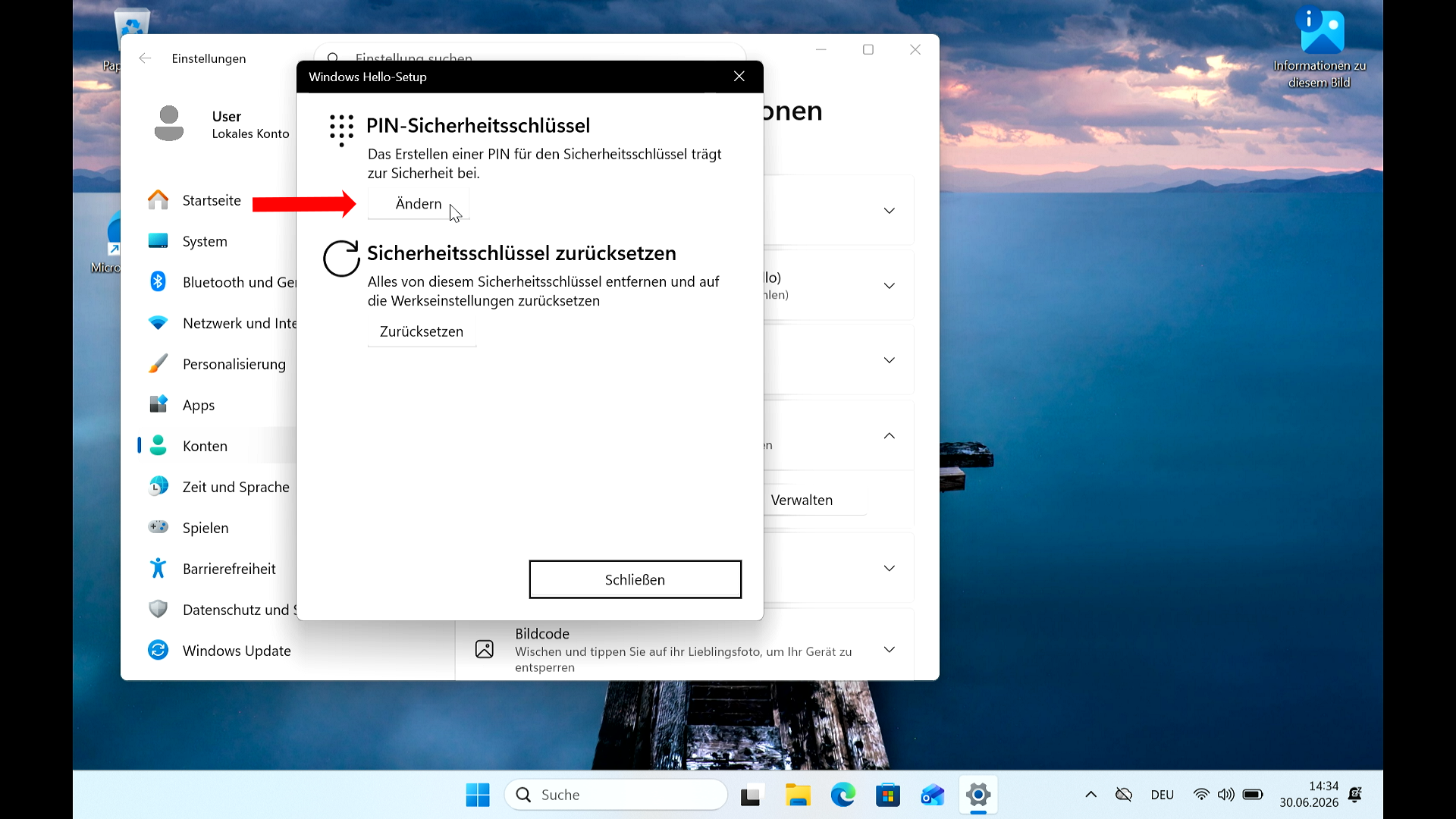The image size is (1456, 819).
Task: Open Startseite in Settings sidebar
Action: pyautogui.click(x=212, y=200)
